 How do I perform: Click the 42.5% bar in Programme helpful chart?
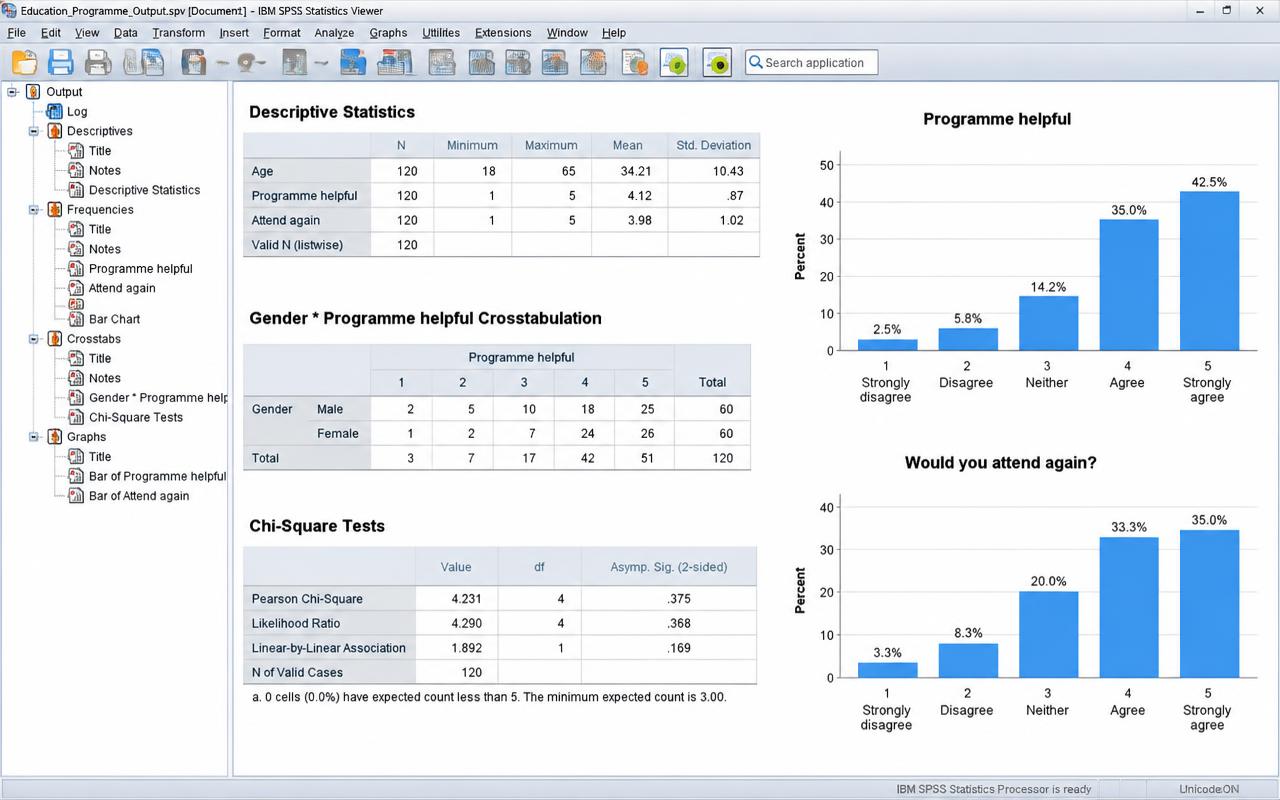tap(1208, 271)
